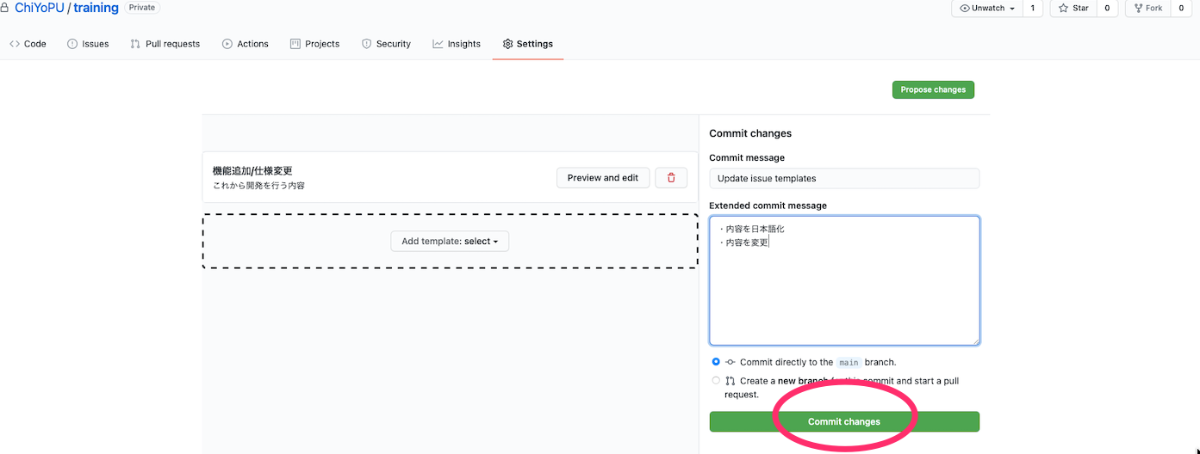1200x454 pixels.
Task: Open the Add template select dropdown
Action: [450, 241]
